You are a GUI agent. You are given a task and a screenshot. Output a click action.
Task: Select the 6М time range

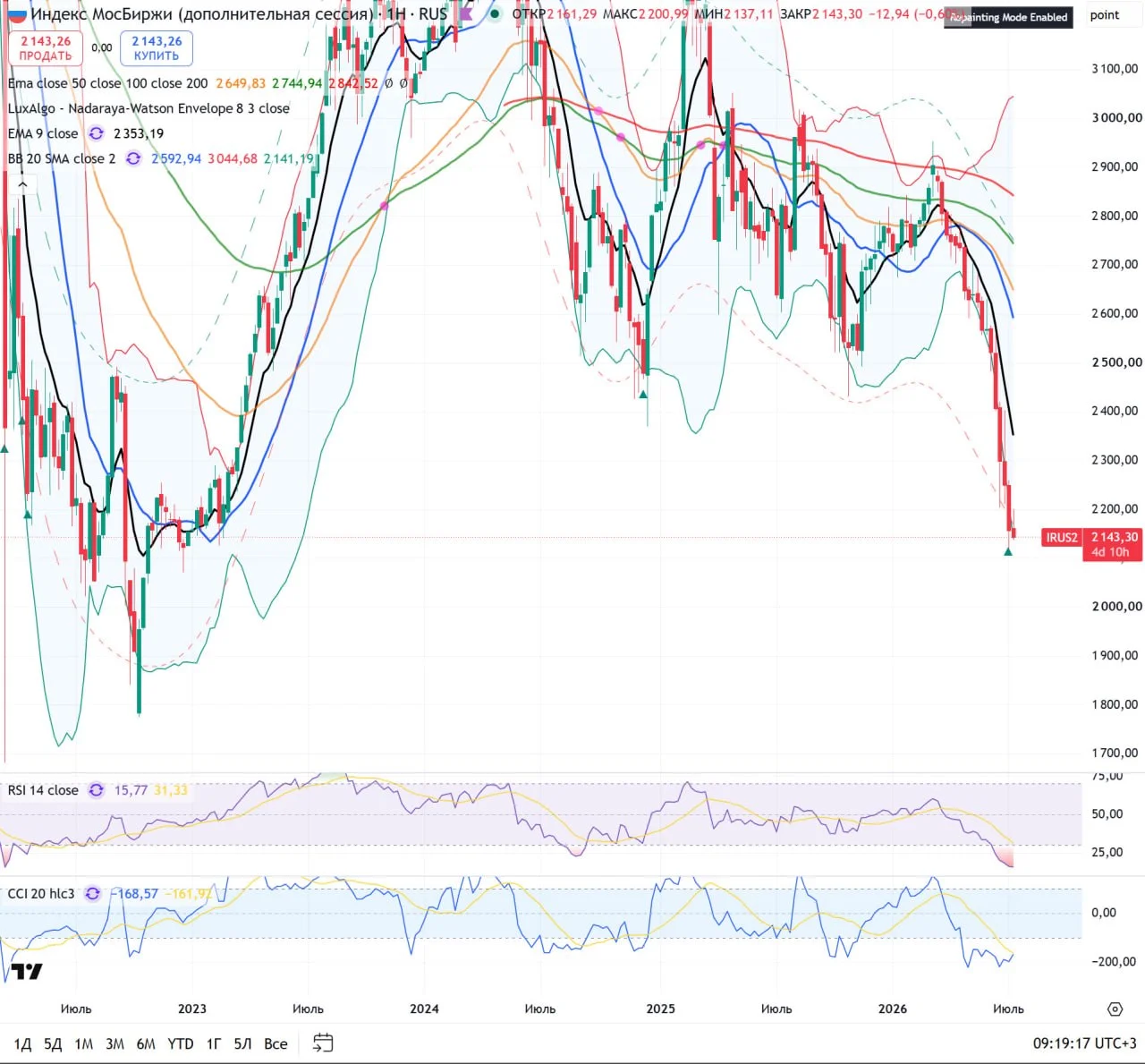[146, 1043]
